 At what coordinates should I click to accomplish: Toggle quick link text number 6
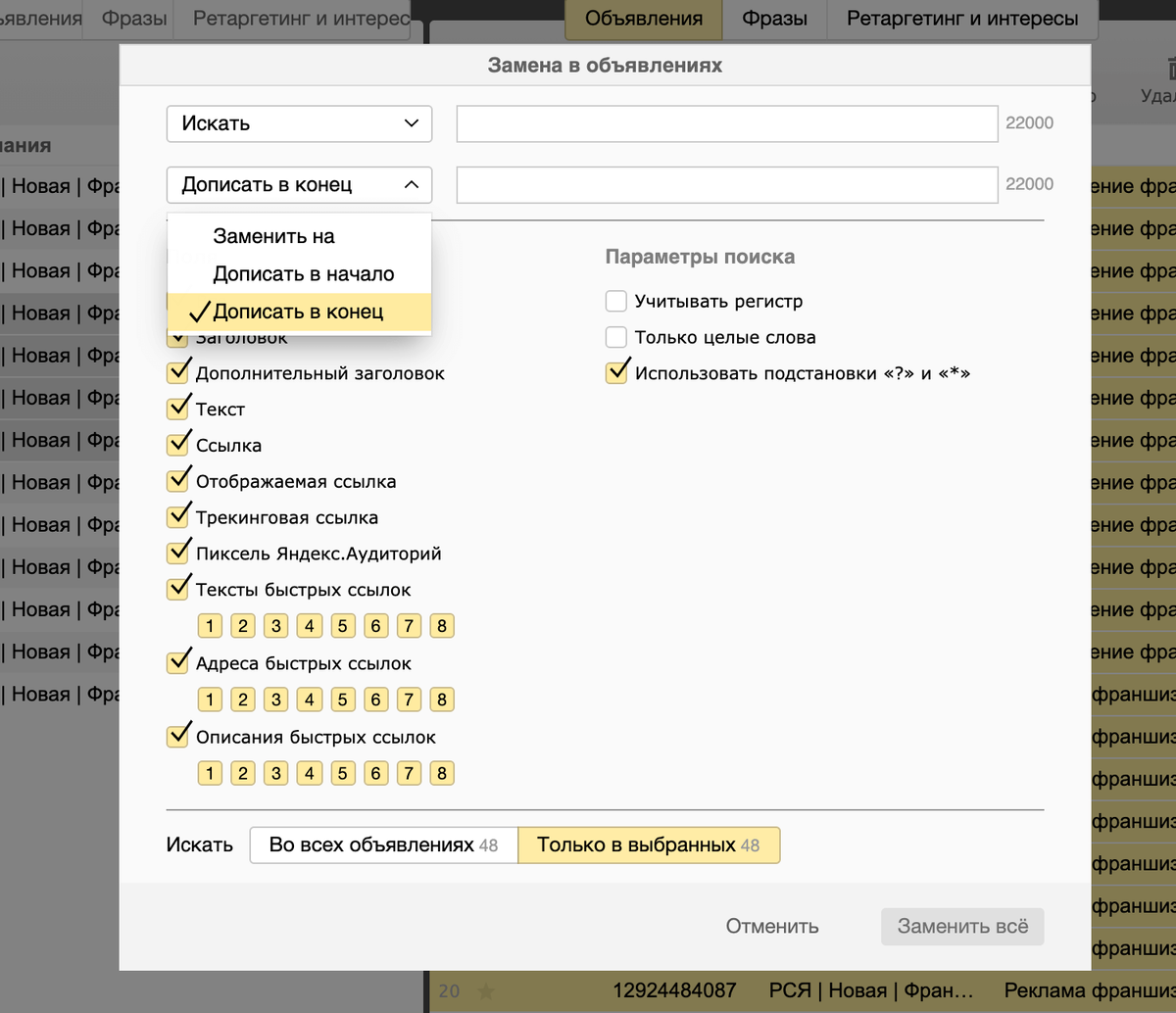(375, 626)
